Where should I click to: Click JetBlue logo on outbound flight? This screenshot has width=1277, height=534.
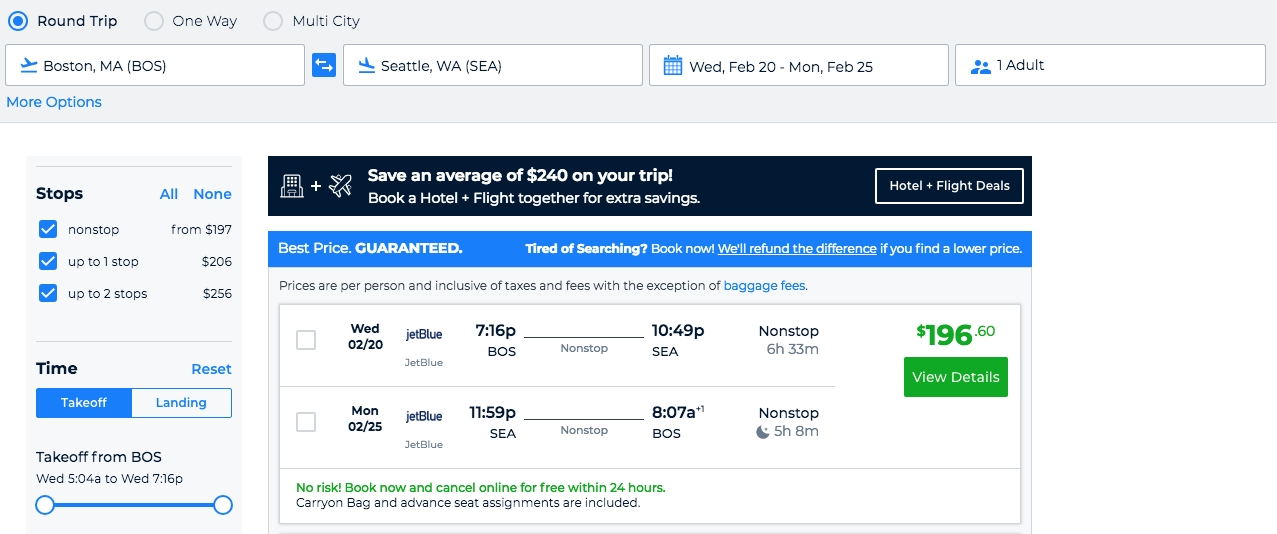click(x=423, y=334)
